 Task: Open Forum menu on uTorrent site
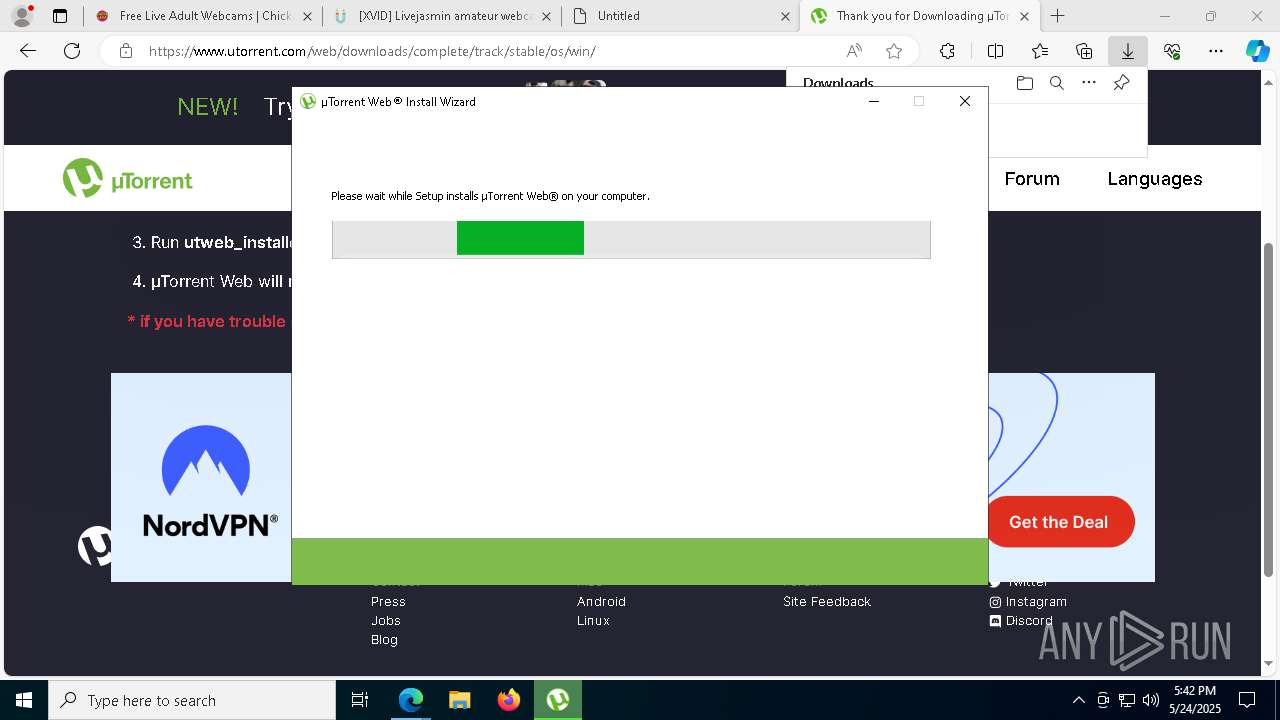click(1031, 179)
